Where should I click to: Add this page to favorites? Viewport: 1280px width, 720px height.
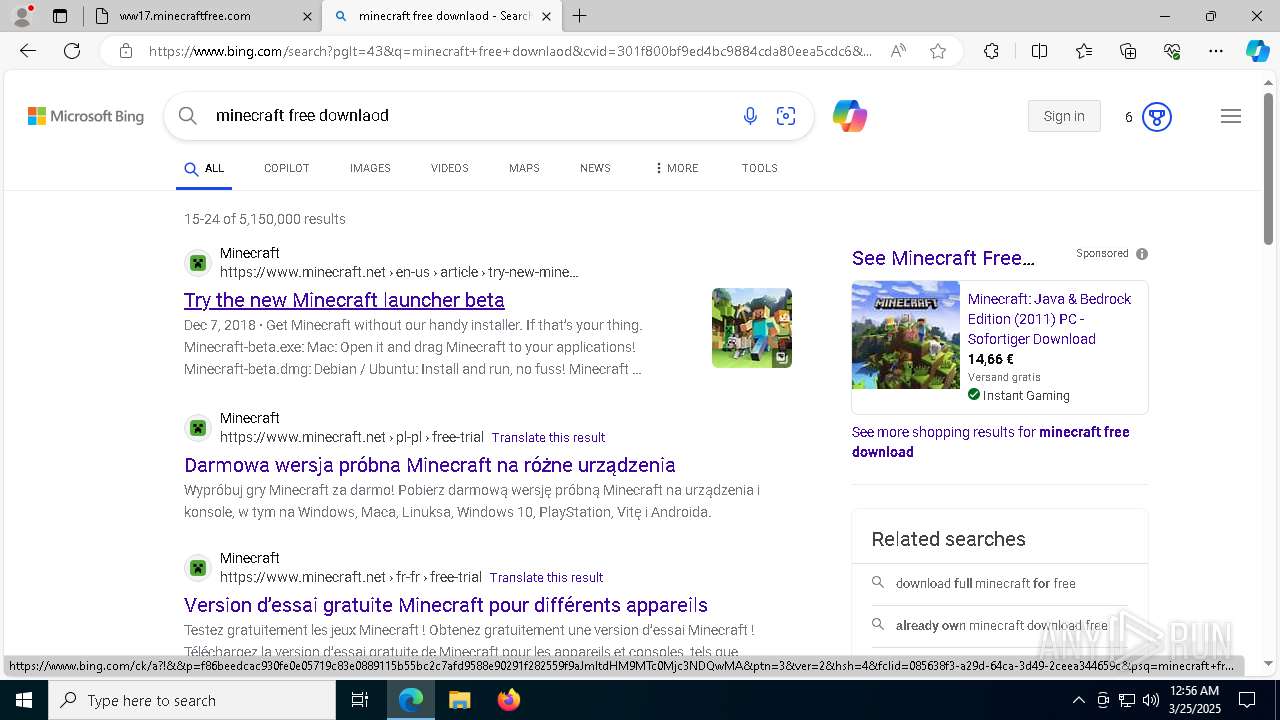pos(938,51)
